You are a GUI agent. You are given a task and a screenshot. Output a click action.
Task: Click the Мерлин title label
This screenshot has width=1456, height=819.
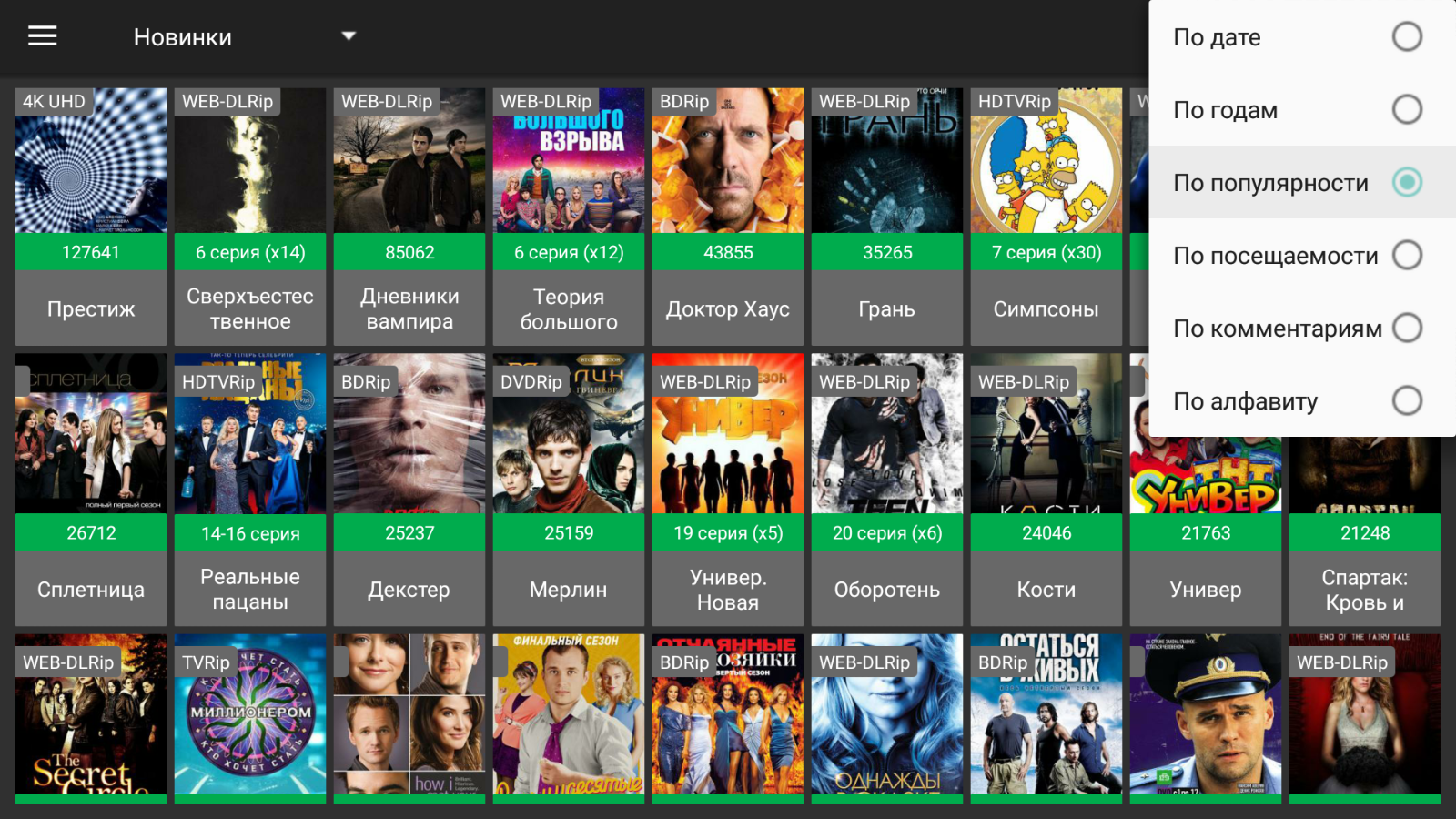(x=569, y=590)
